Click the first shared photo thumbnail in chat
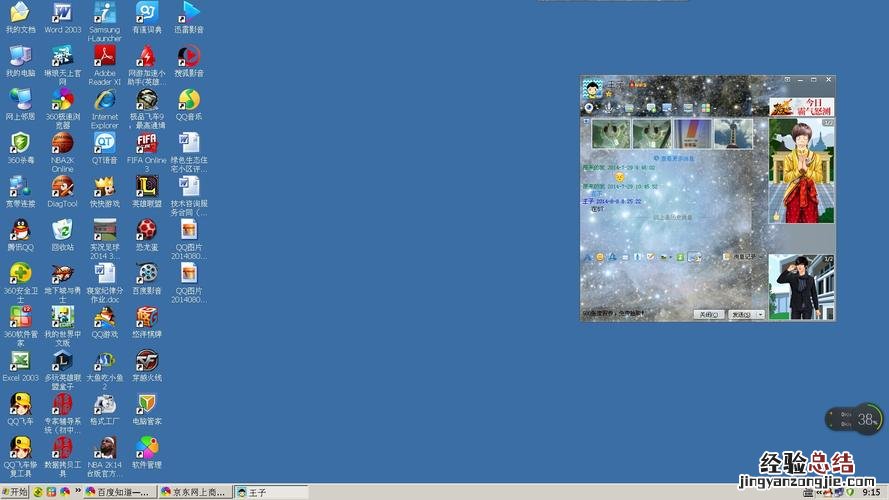Viewport: 889px width, 500px height. pyautogui.click(x=609, y=133)
